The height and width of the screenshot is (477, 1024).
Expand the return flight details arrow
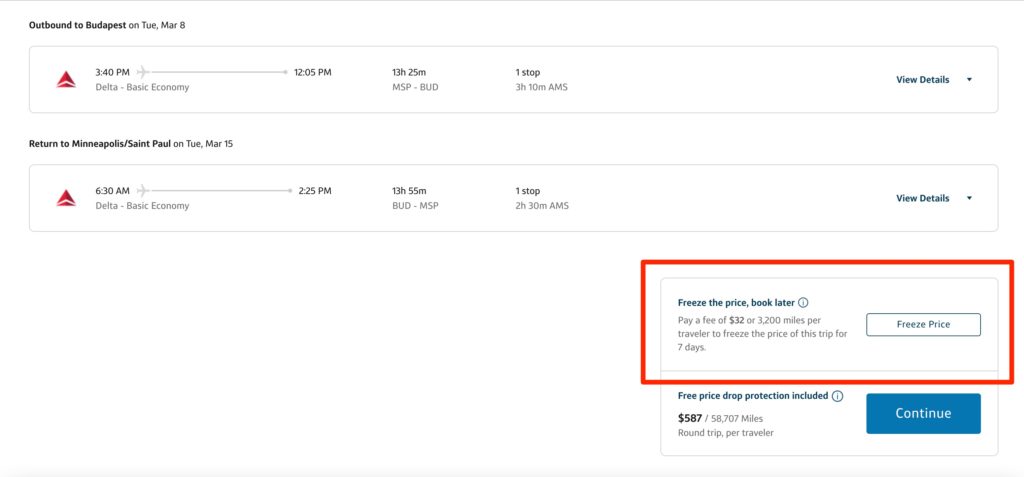click(x=969, y=198)
